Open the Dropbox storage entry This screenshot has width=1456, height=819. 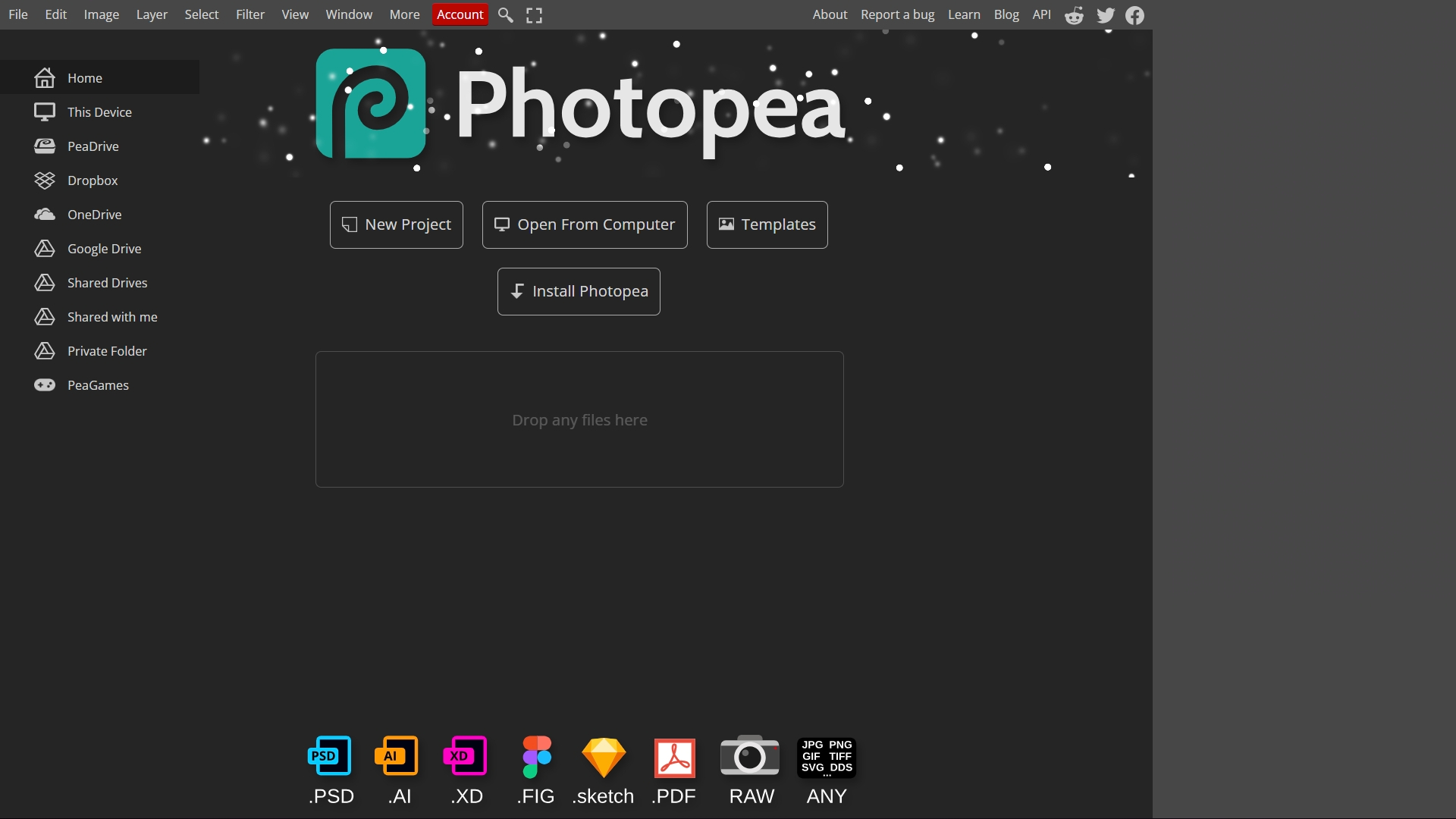click(x=93, y=180)
